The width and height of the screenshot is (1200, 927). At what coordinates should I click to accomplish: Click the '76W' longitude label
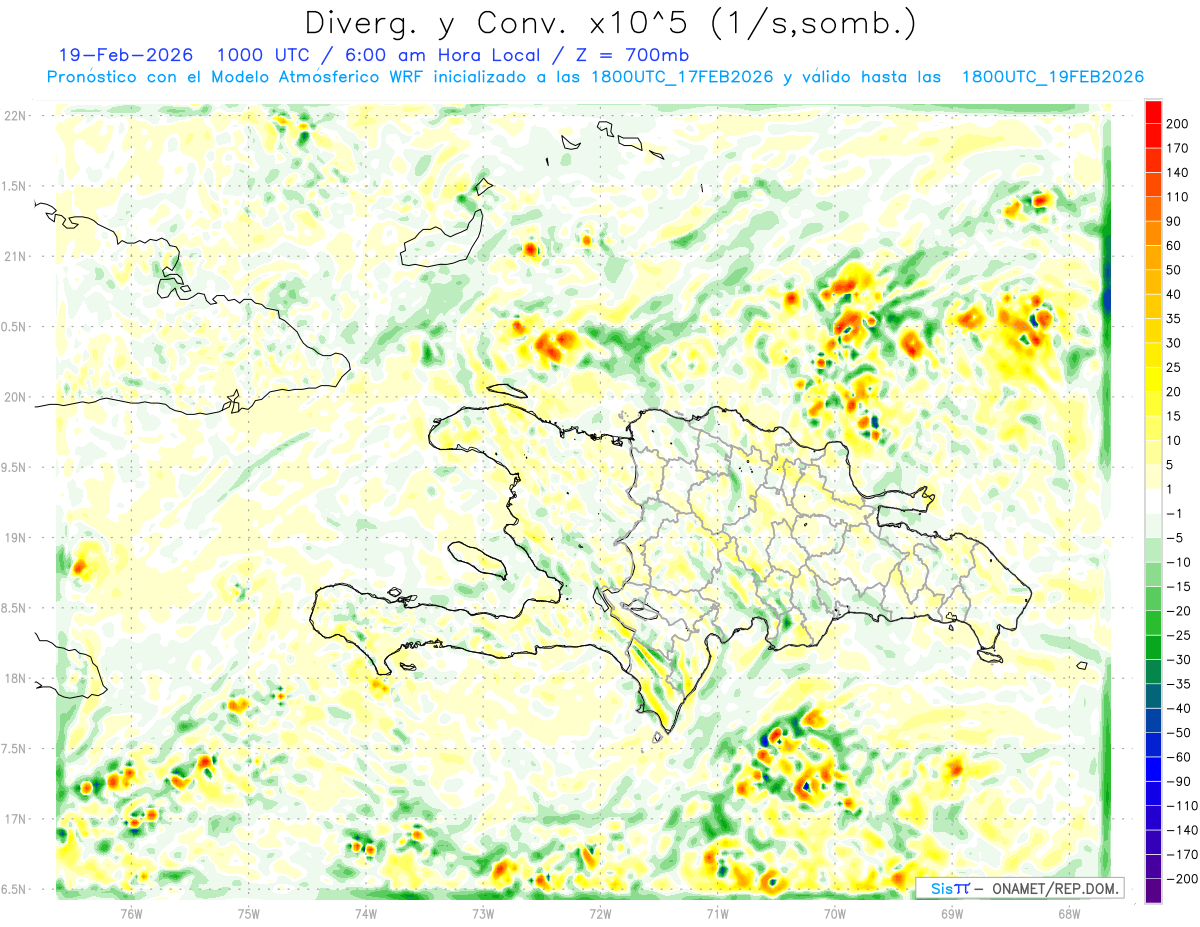131,913
